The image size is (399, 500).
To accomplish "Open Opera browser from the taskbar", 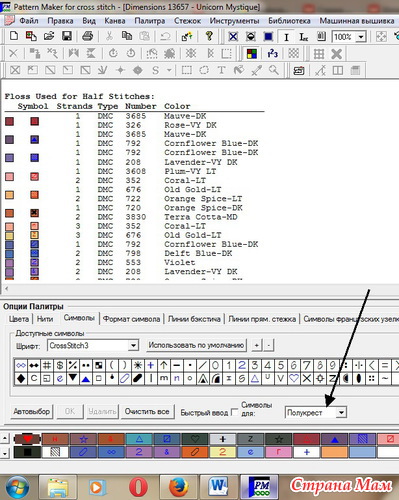I will [x=138, y=487].
